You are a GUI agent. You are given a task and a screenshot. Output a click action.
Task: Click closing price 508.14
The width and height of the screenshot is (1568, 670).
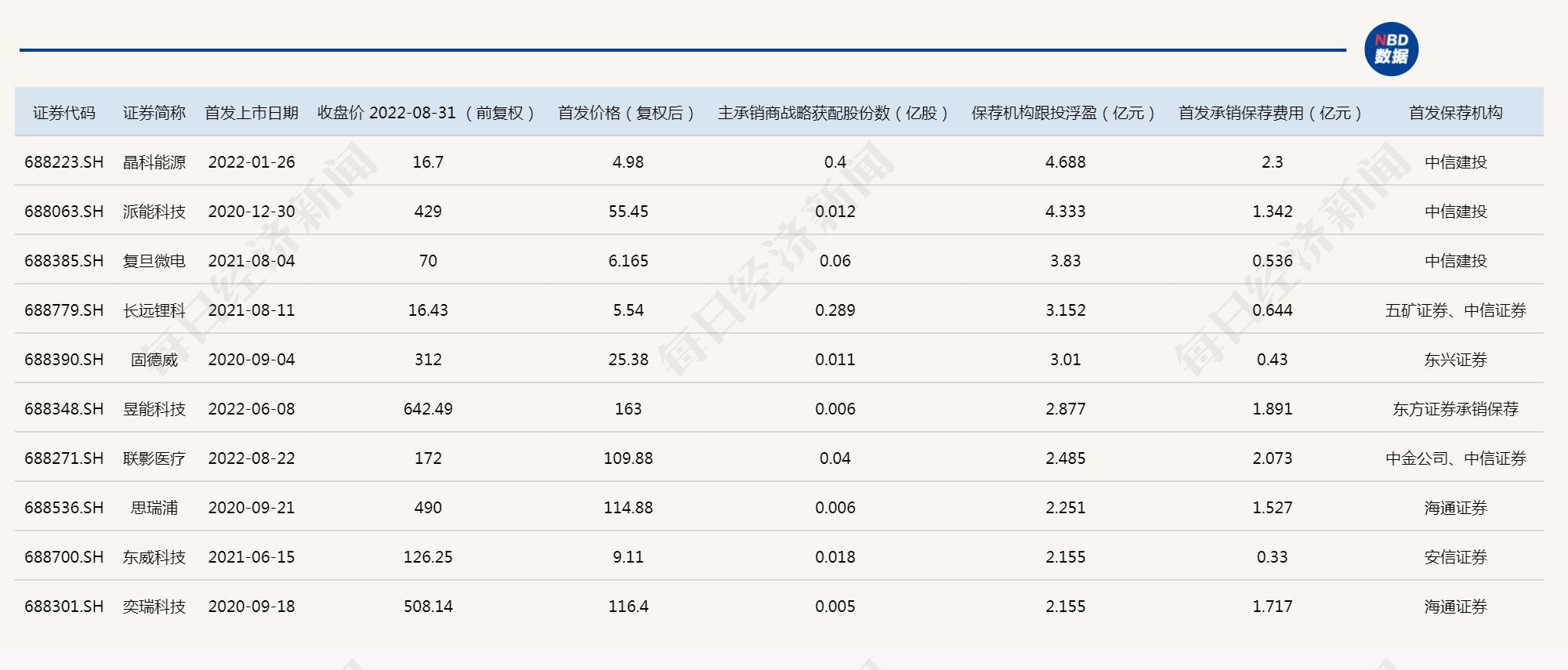428,607
